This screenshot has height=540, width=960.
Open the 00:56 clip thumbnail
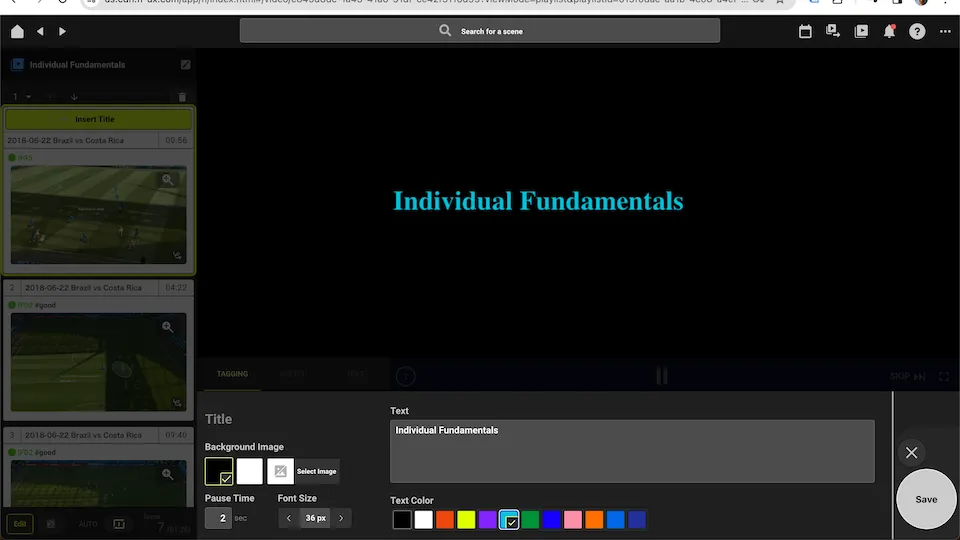pyautogui.click(x=99, y=215)
